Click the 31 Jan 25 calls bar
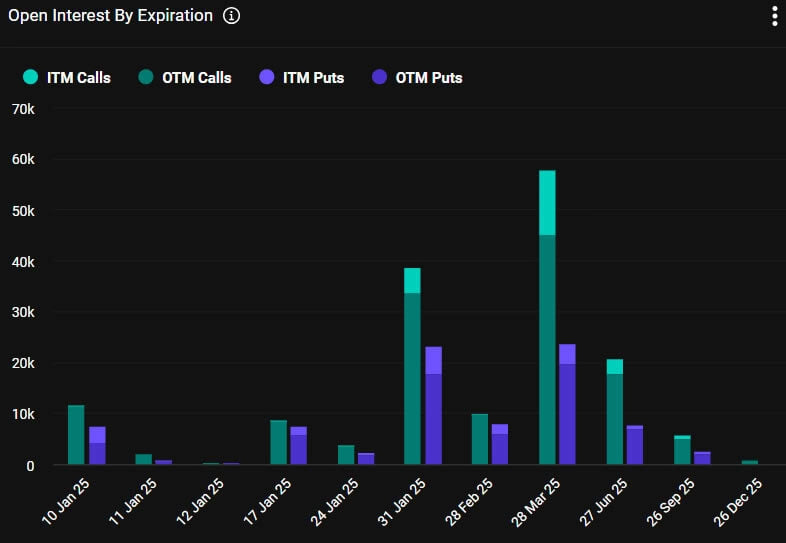Viewport: 786px width, 543px height. [412, 378]
